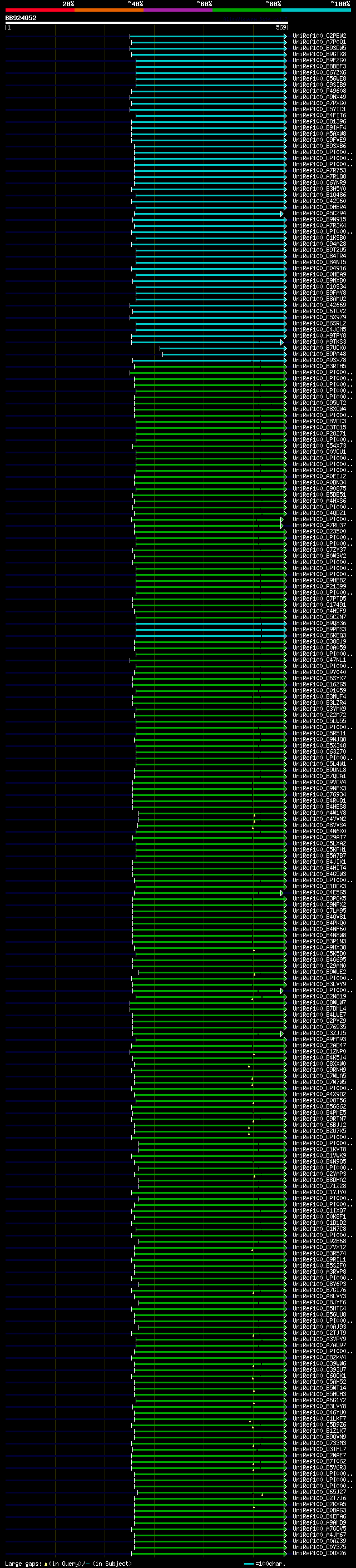Select the UniRef100_Q388J9 label
The height and width of the screenshot is (1568, 356).
pyautogui.click(x=319, y=641)
